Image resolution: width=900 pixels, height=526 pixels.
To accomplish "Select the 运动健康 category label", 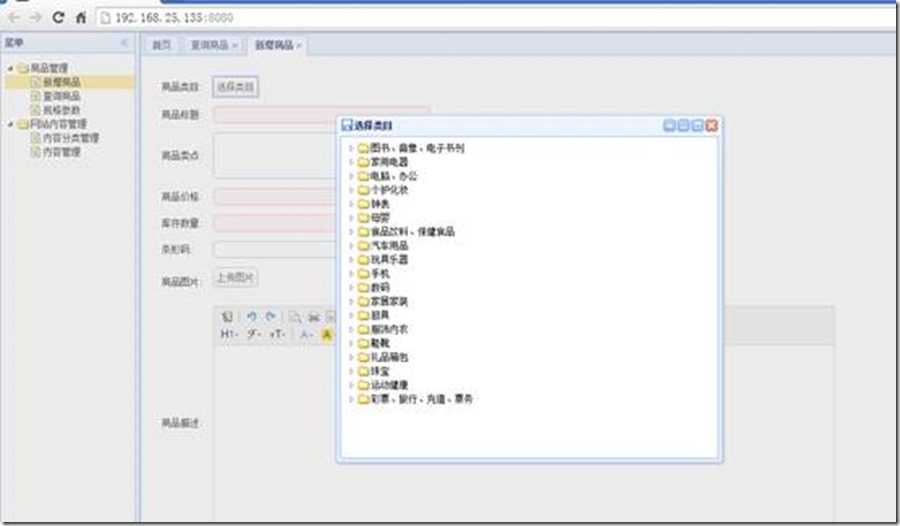I will point(389,385).
